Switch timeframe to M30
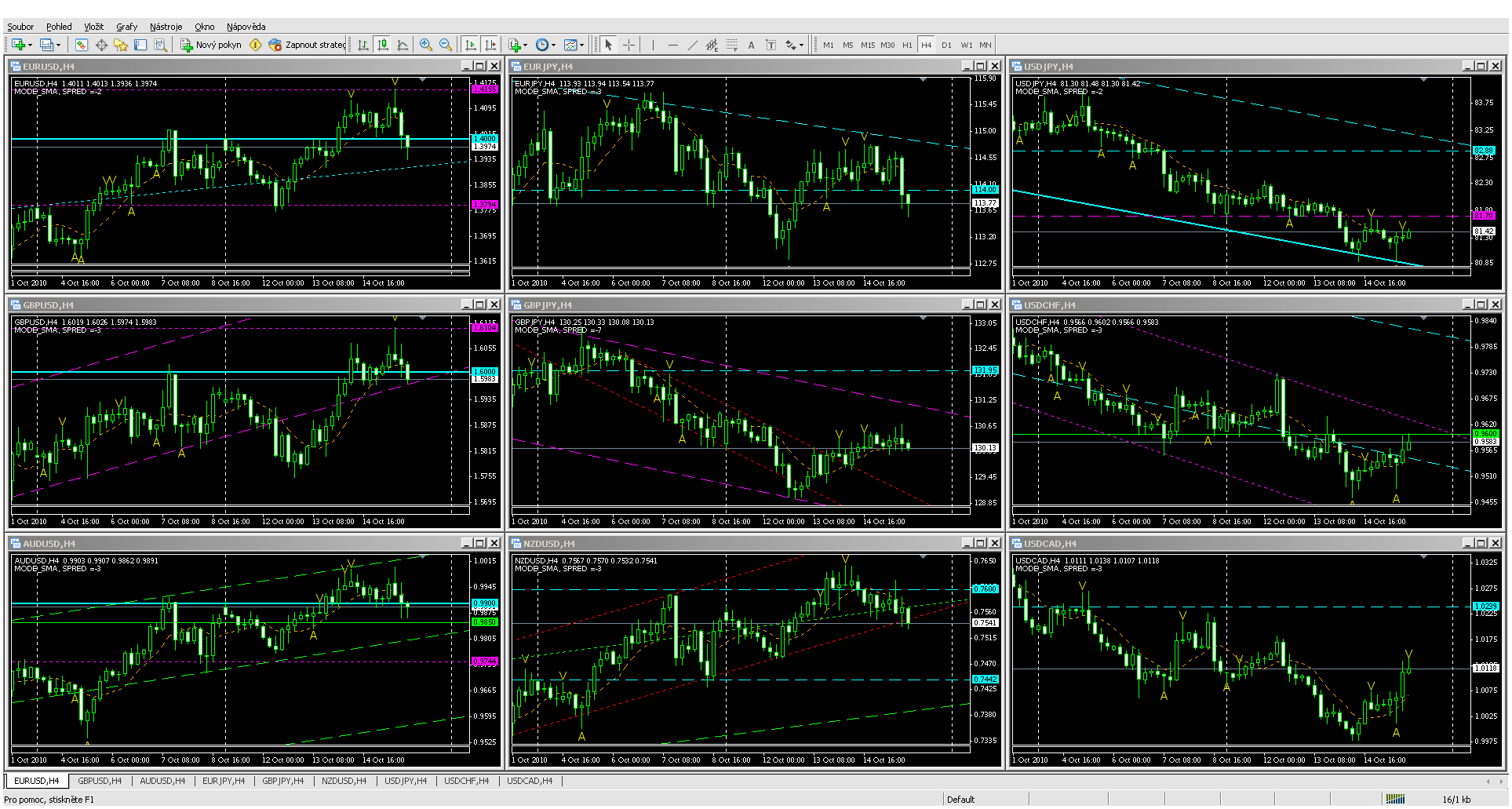This screenshot has height=809, width=1512. coord(887,45)
